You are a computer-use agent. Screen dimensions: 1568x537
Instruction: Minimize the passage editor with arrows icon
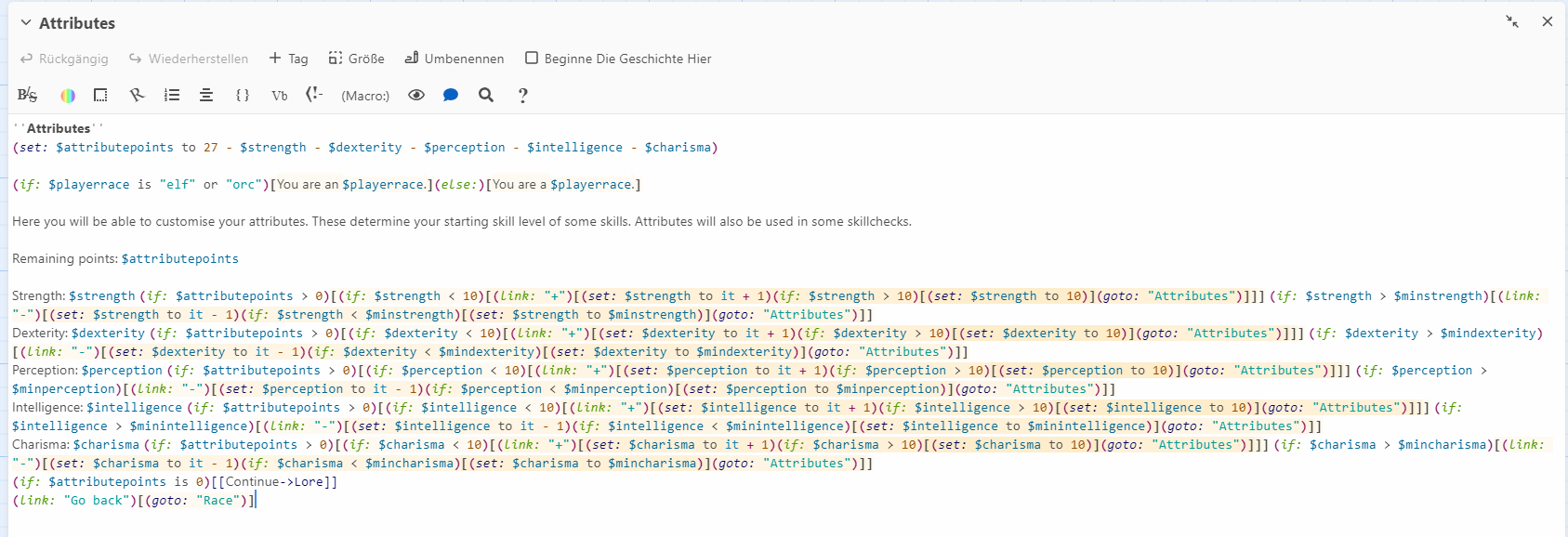point(1512,21)
